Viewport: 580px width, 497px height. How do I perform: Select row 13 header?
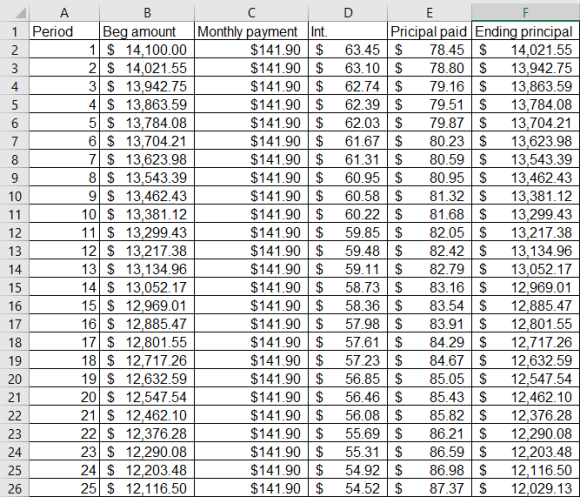(14, 251)
